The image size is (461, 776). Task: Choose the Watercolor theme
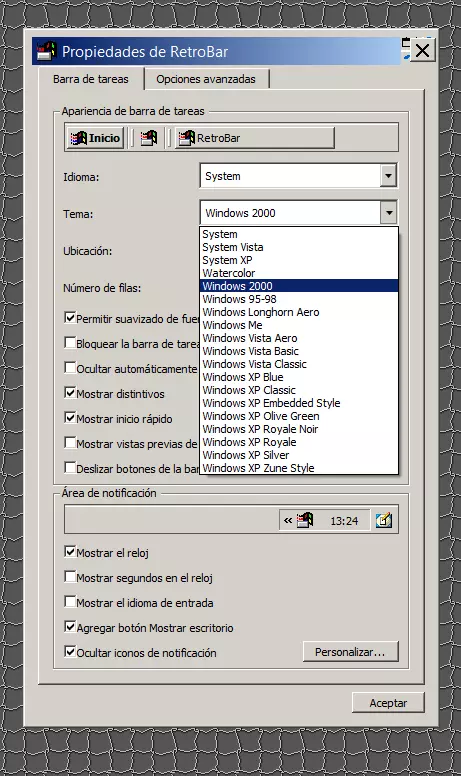pos(299,273)
